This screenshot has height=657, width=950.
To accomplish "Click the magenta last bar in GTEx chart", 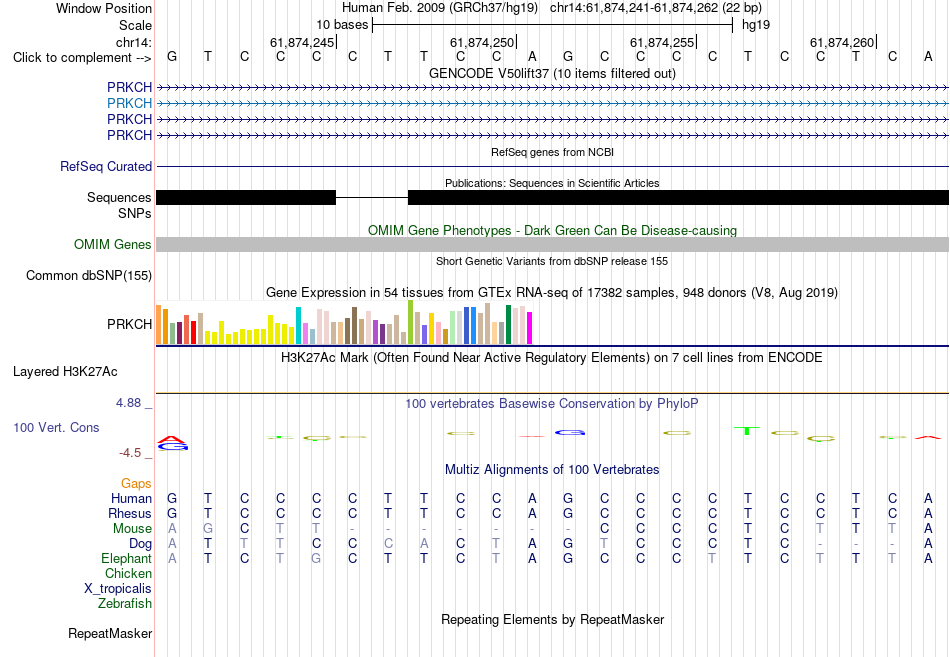I will [530, 328].
